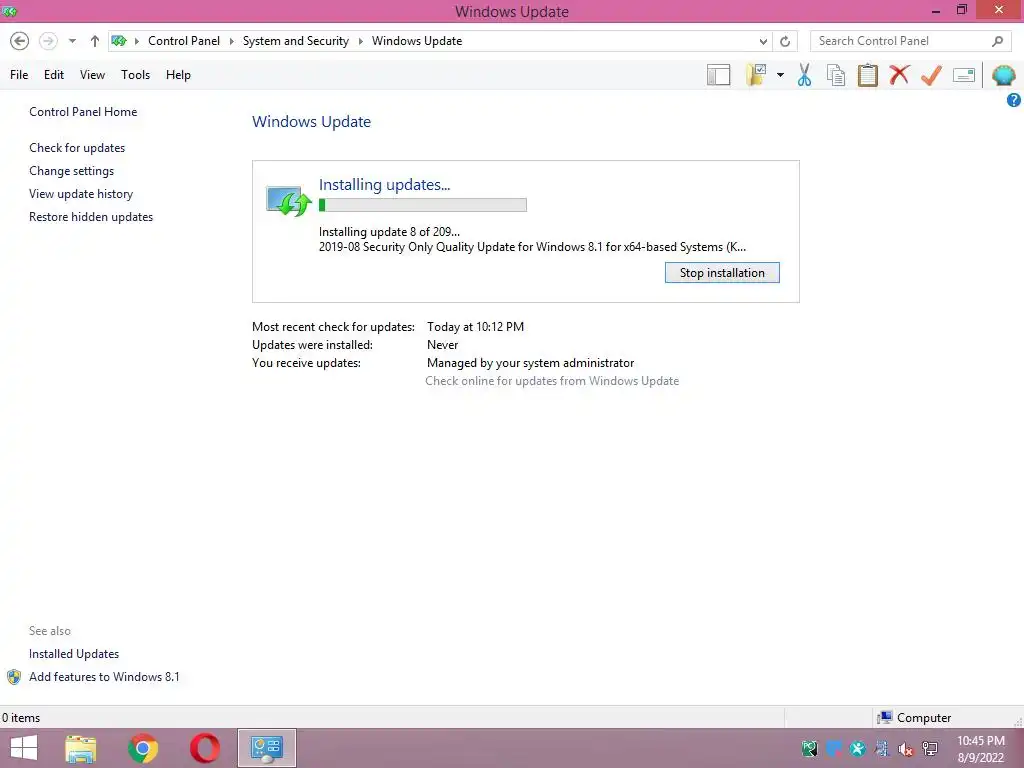The height and width of the screenshot is (768, 1024).
Task: Click the Control Panel icon in address bar
Action: [119, 40]
